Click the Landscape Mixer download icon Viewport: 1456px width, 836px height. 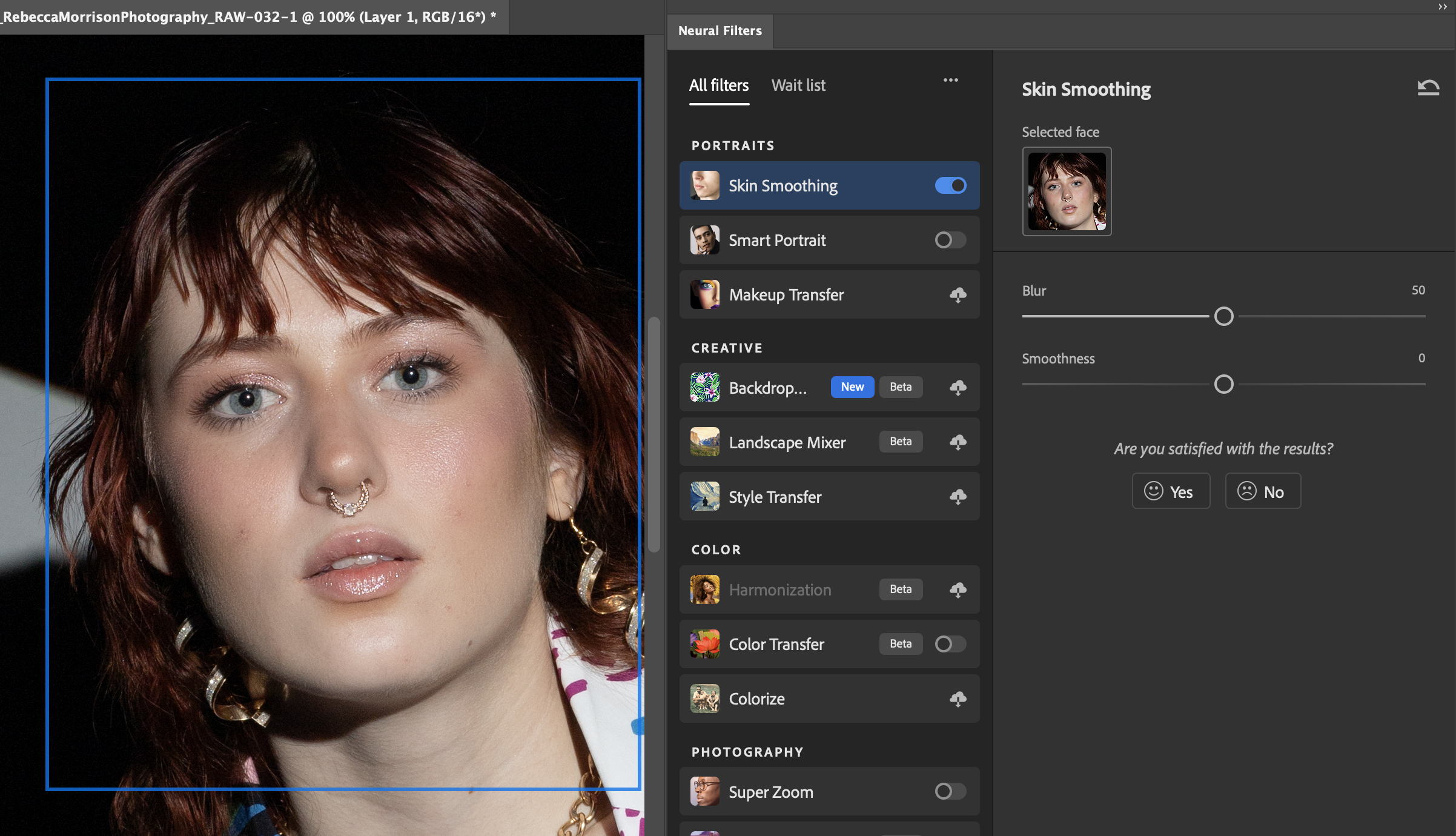click(957, 441)
